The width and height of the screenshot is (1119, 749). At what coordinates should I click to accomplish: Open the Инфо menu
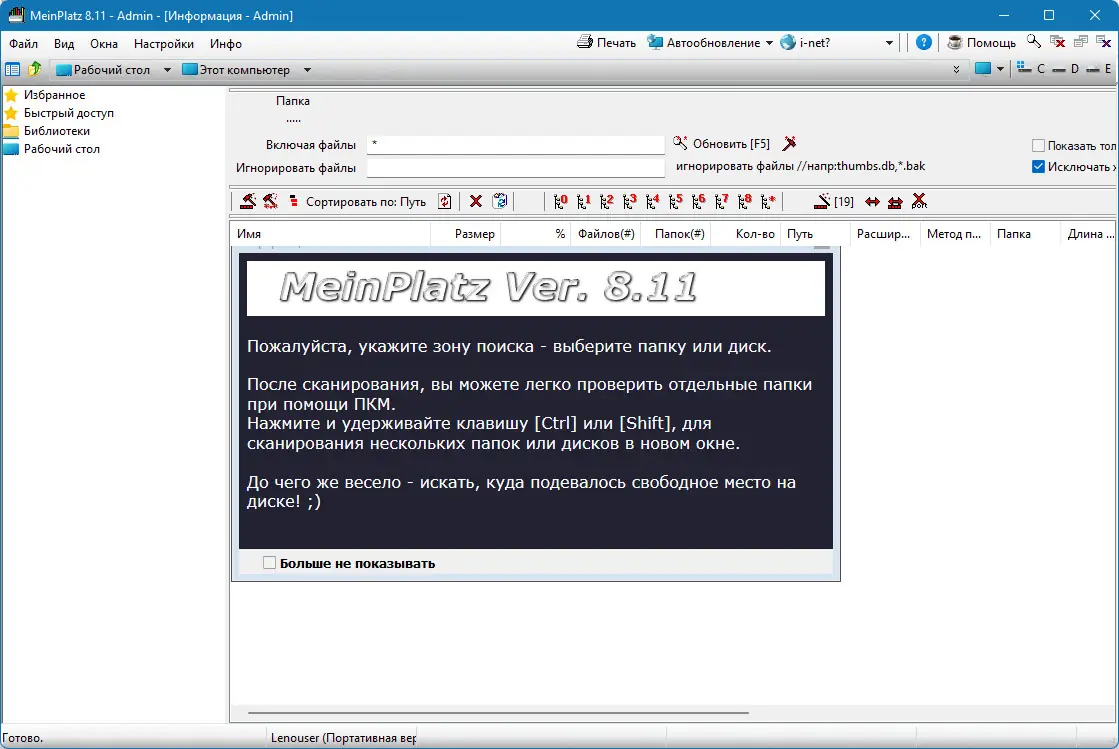pyautogui.click(x=226, y=44)
